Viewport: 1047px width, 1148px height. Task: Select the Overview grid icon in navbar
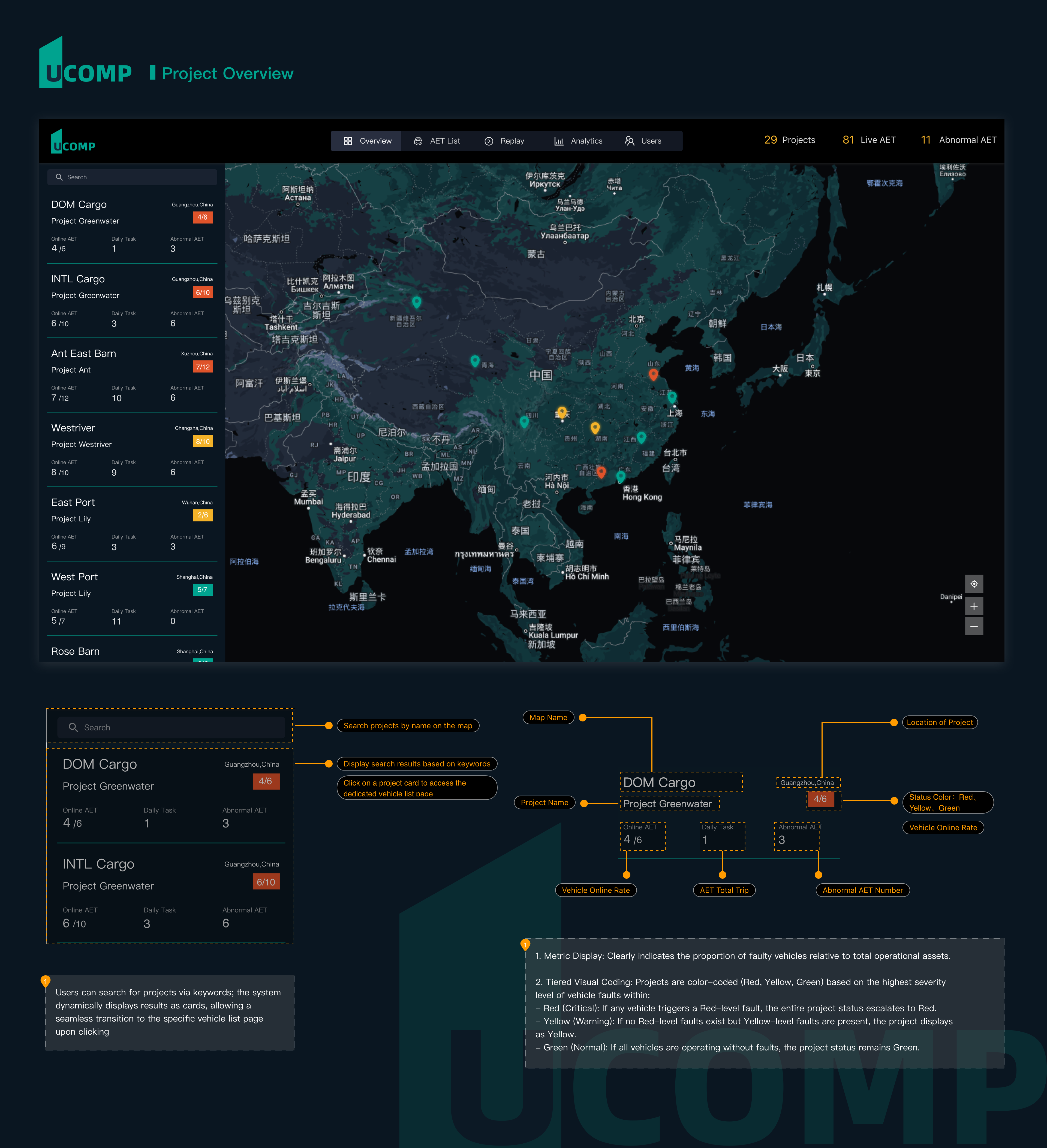pos(348,141)
